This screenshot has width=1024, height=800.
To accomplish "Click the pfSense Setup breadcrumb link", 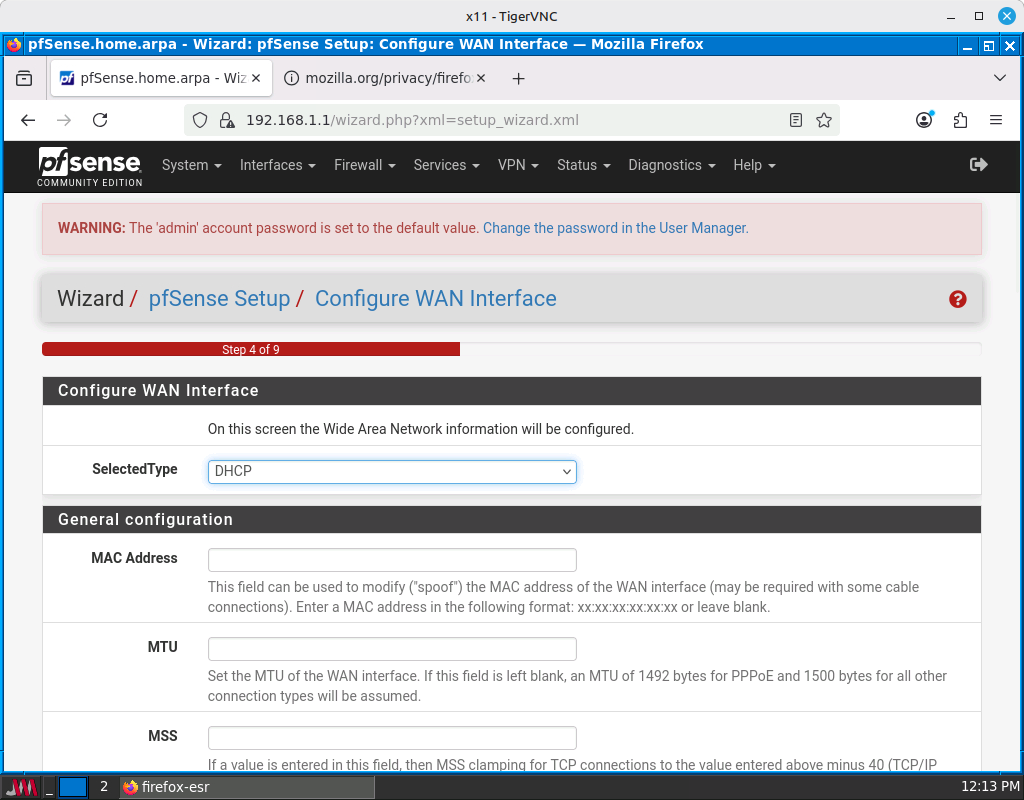I will 219,299.
